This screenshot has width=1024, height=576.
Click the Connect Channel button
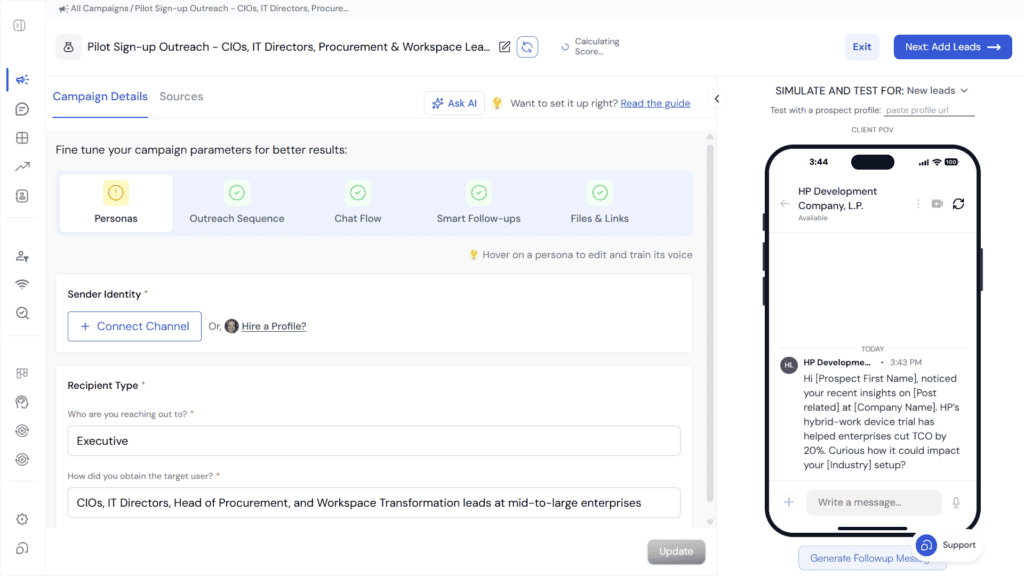pyautogui.click(x=135, y=327)
